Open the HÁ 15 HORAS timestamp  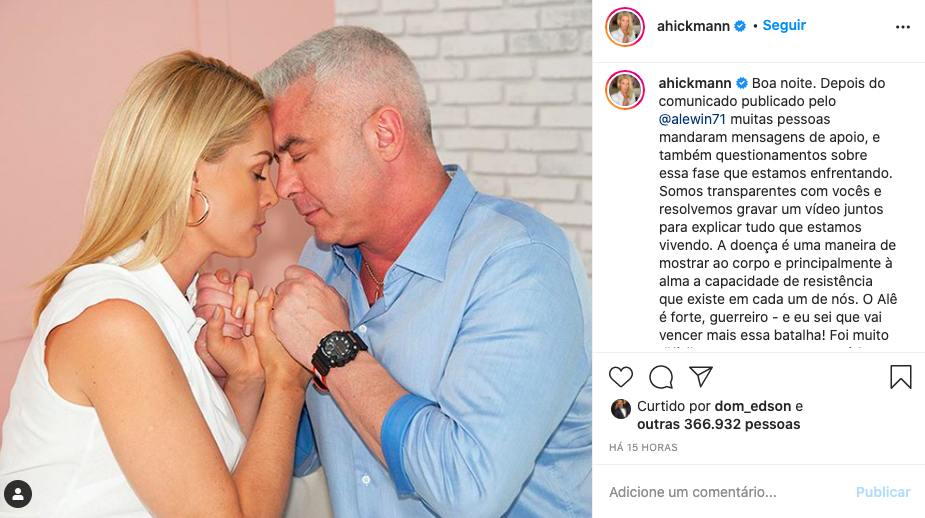[x=643, y=447]
